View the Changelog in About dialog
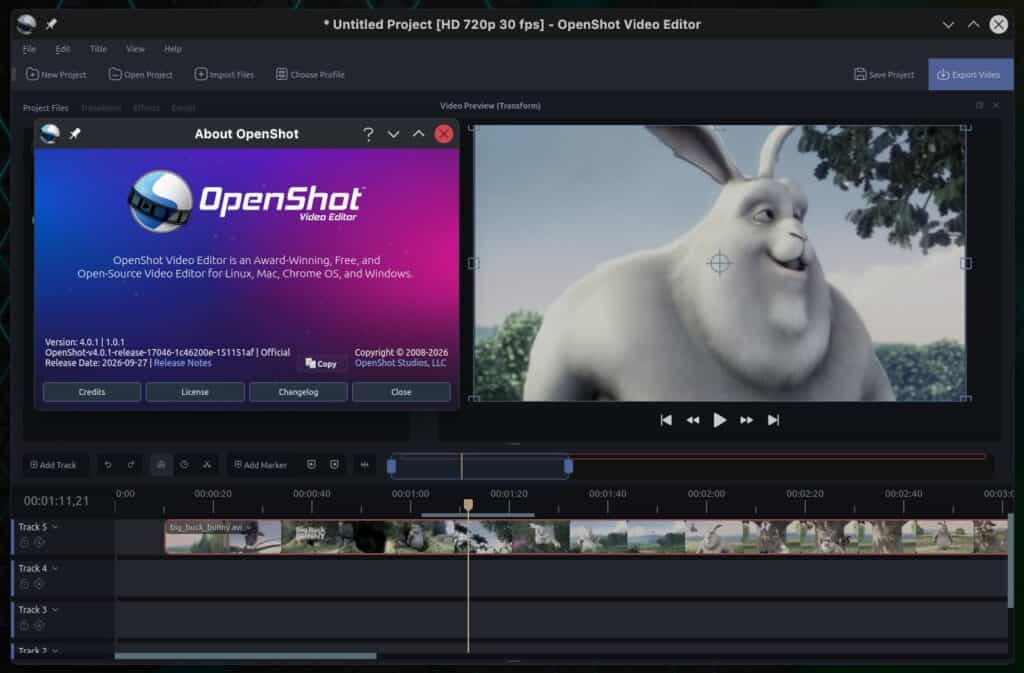The image size is (1024, 673). (x=298, y=392)
